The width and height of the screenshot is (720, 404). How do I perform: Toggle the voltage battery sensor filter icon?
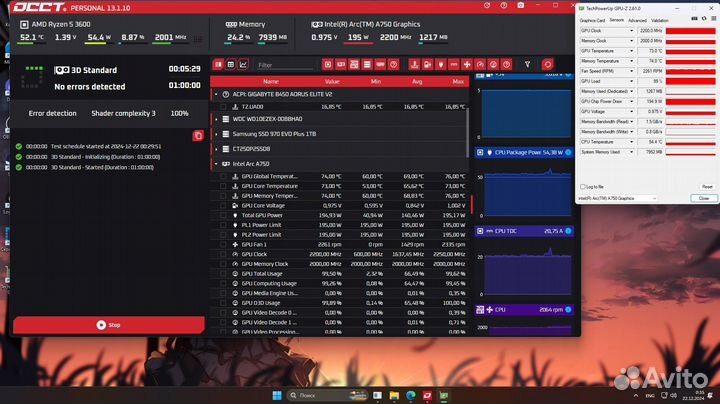tap(428, 65)
